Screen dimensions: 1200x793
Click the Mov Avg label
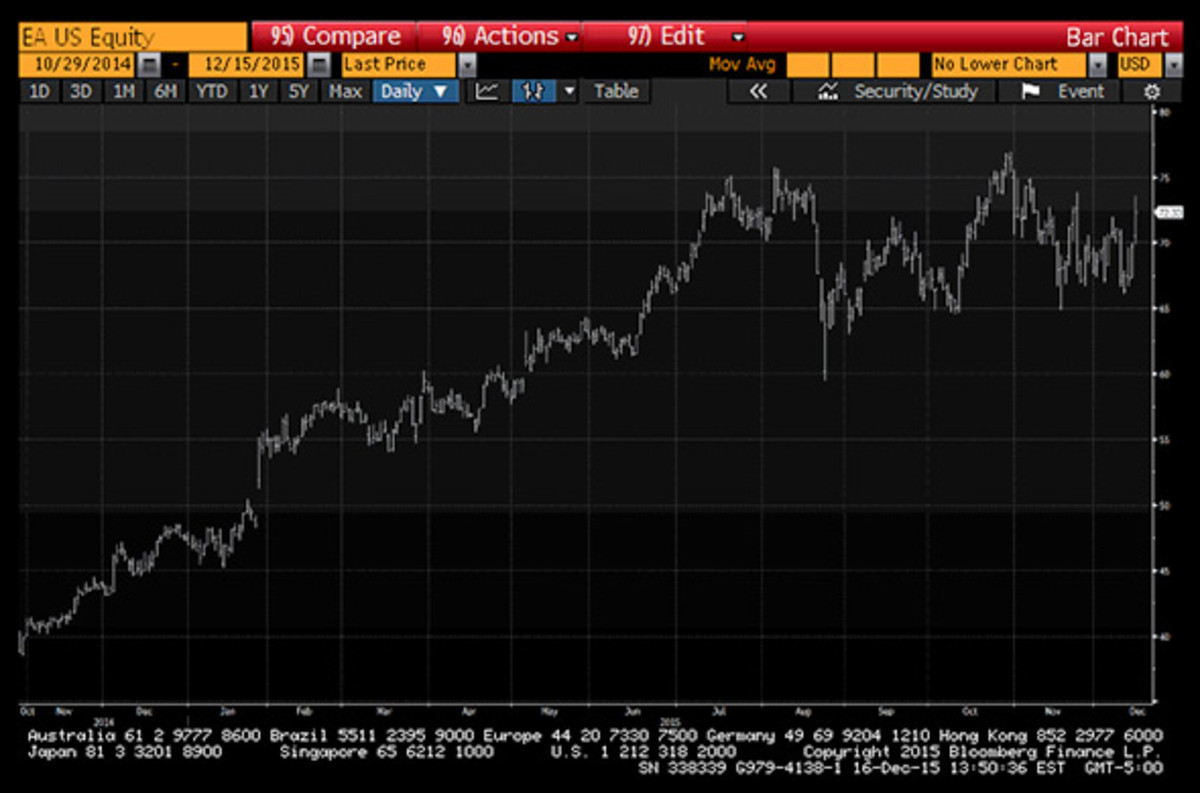pos(742,65)
